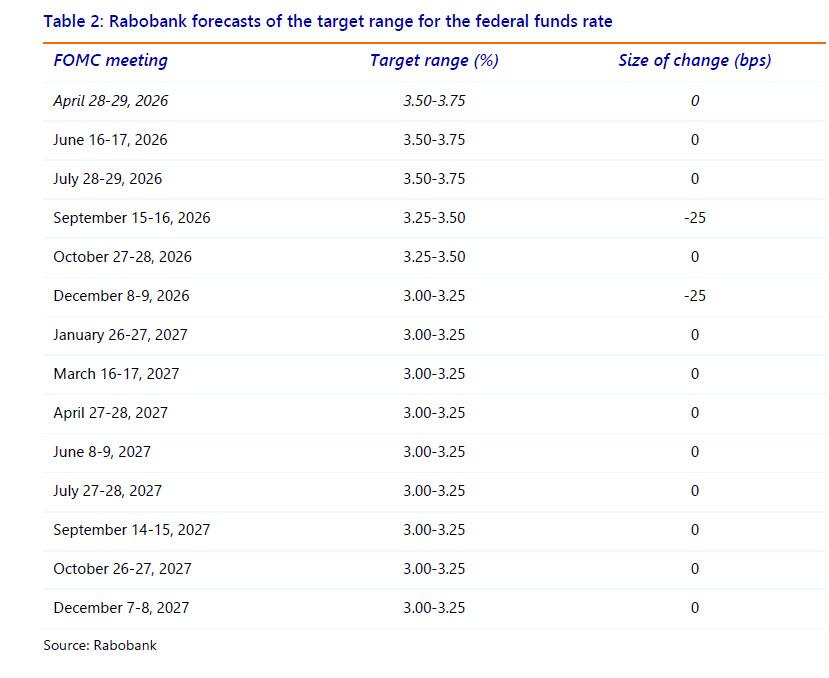Click the -25 change for December 2026
The width and height of the screenshot is (829, 678).
coord(694,296)
